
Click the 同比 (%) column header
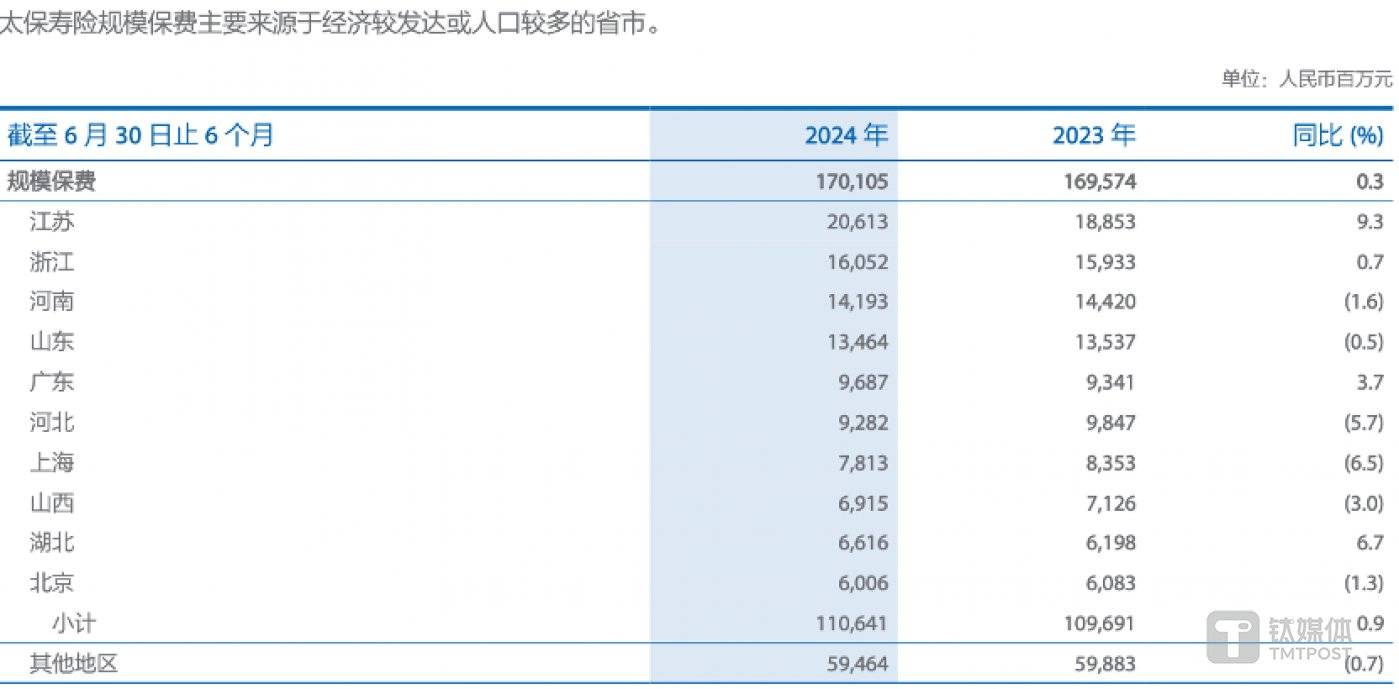1337,135
